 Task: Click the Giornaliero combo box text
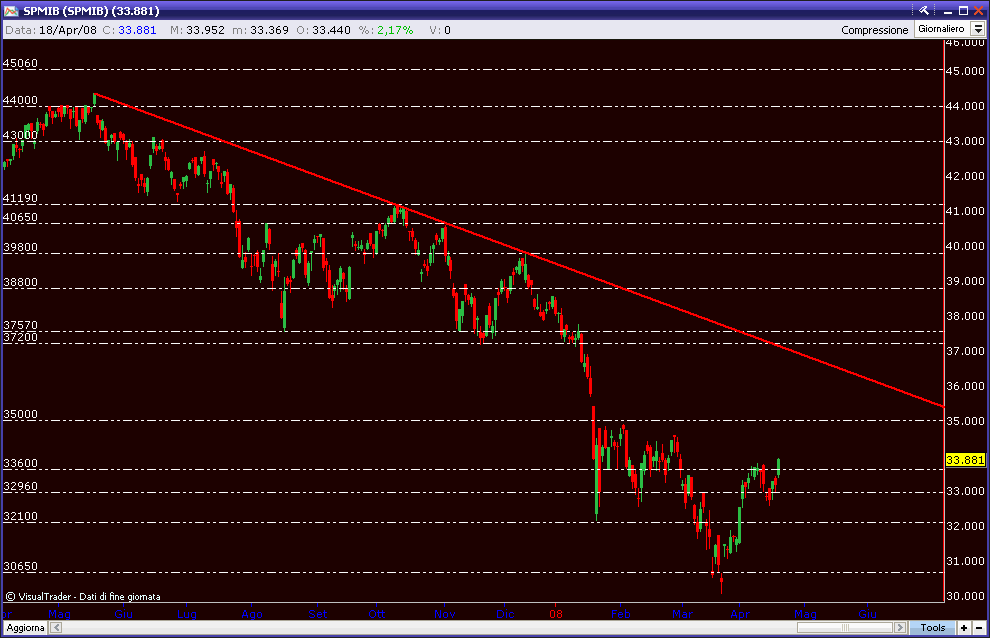[x=941, y=30]
